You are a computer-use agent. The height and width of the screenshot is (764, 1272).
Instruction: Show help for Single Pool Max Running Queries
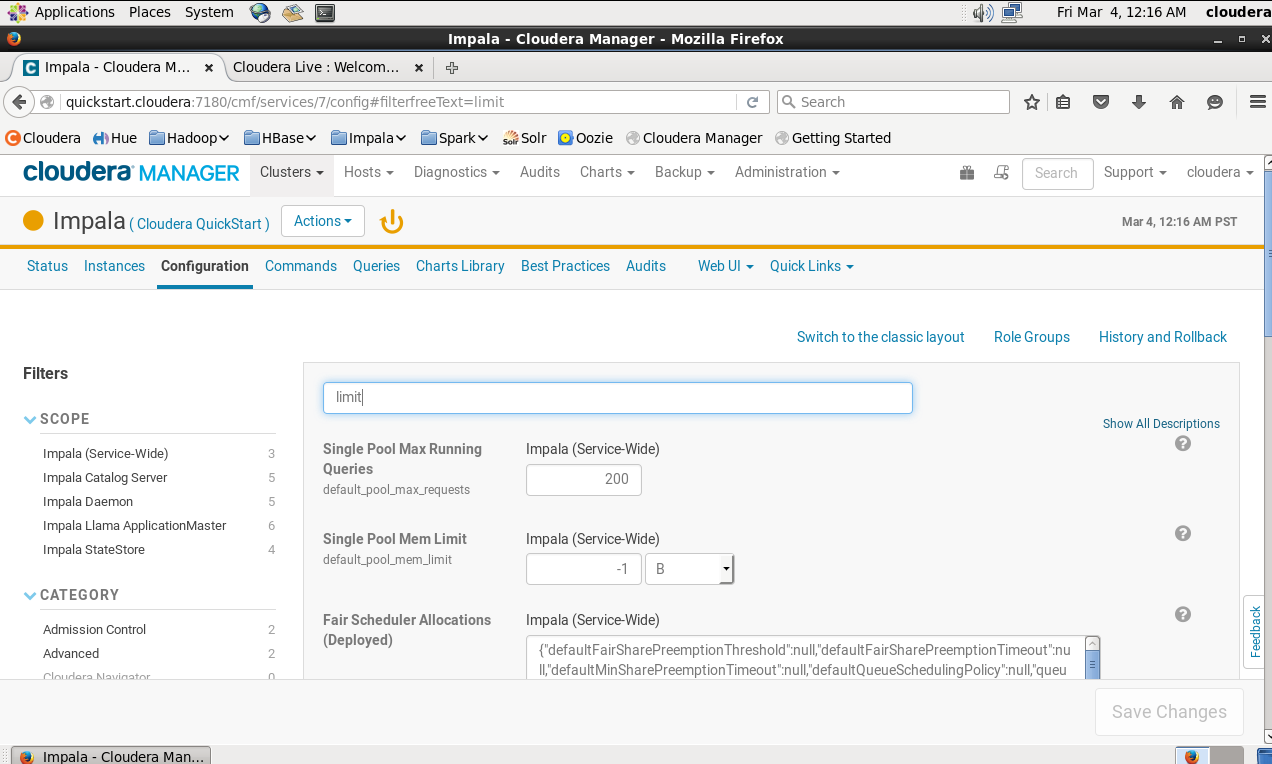click(1183, 443)
